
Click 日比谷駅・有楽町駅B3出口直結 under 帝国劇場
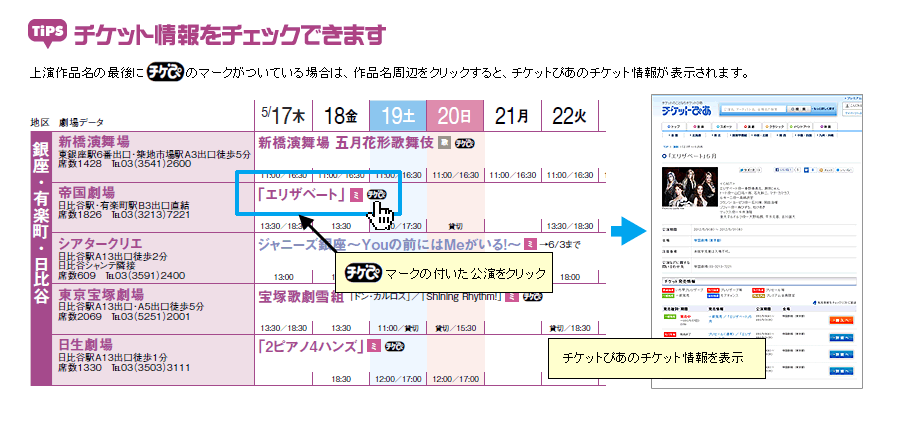pyautogui.click(x=123, y=205)
